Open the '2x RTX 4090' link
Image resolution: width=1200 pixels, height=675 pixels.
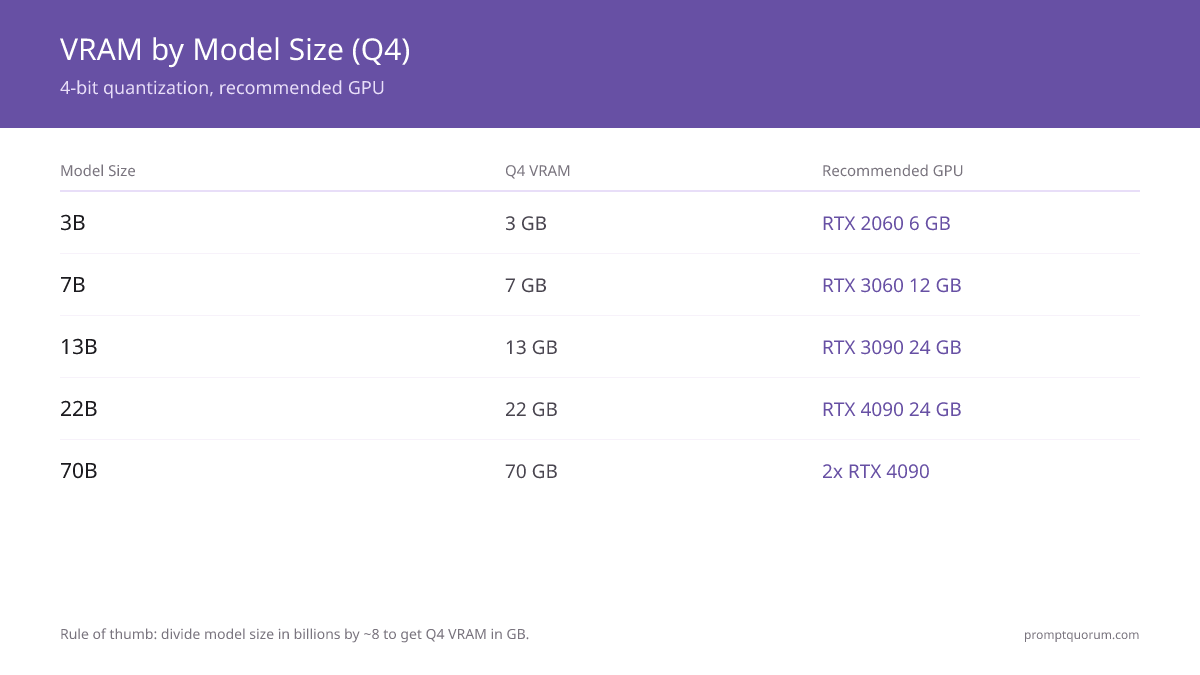876,471
